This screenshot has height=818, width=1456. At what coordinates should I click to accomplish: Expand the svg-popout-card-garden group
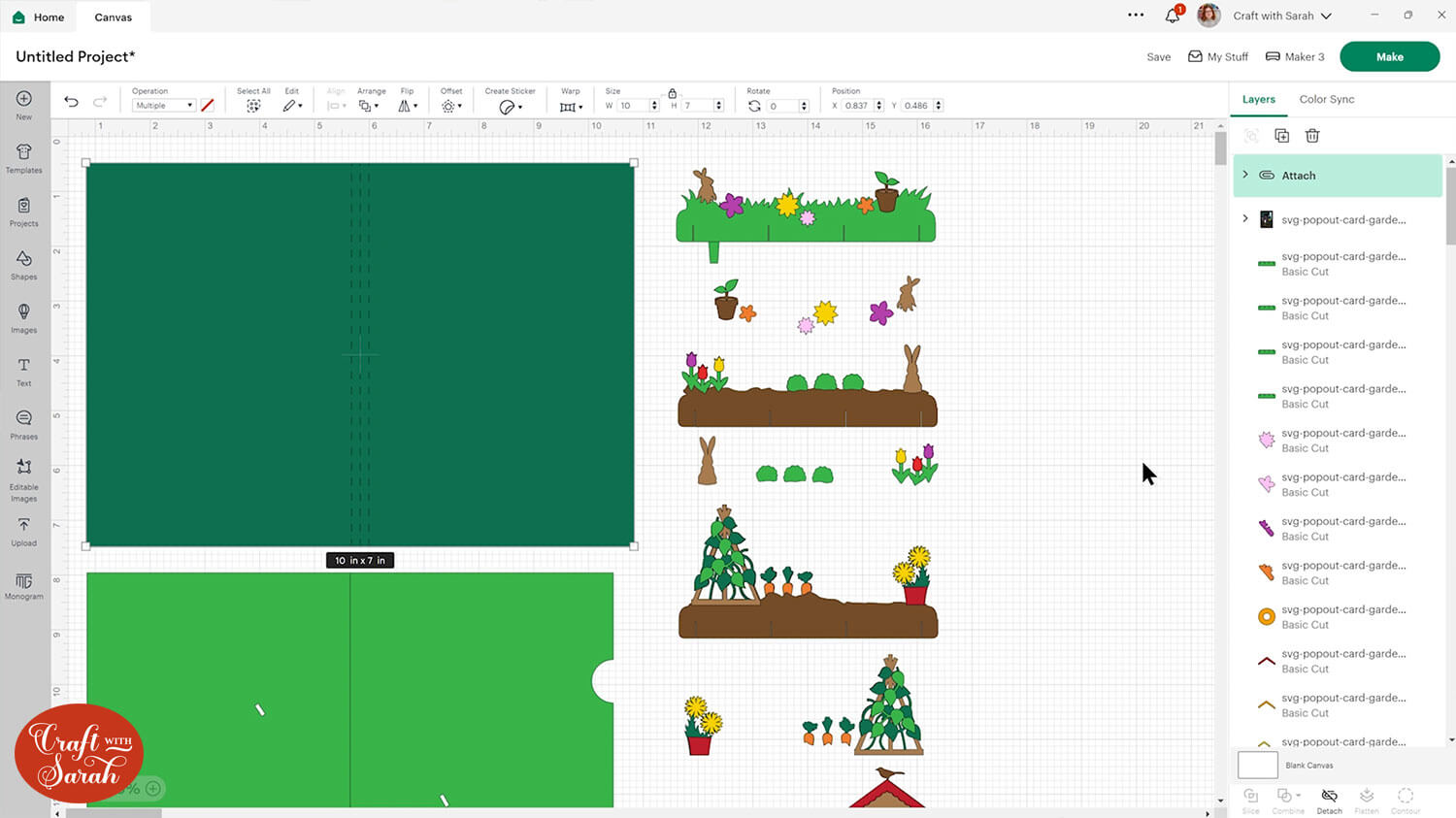point(1245,219)
